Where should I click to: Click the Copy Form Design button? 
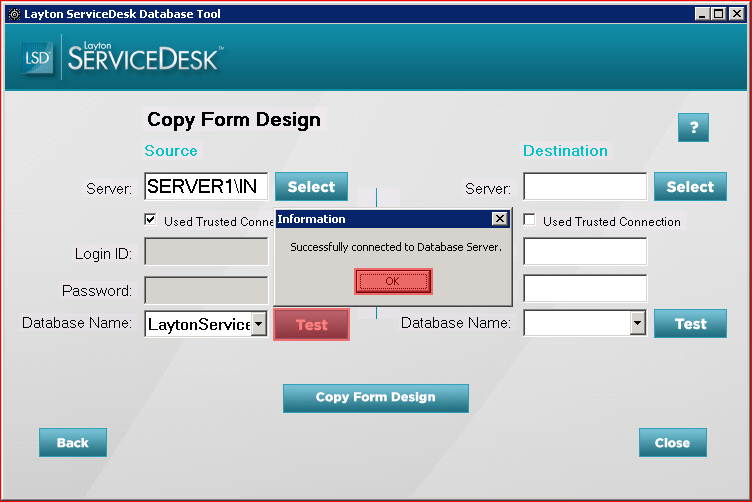click(376, 398)
